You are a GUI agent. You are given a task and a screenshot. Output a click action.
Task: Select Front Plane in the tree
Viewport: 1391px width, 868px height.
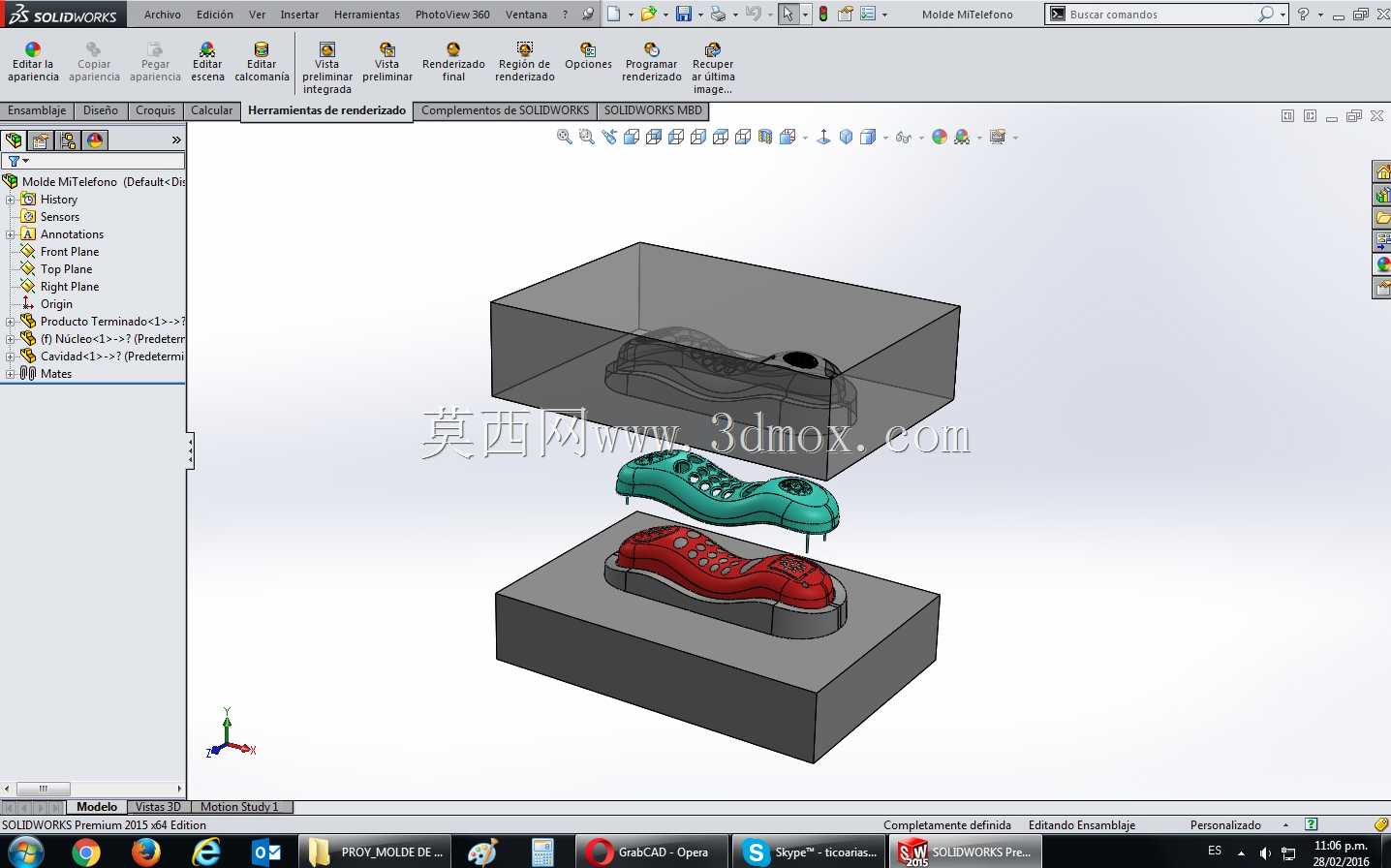pos(70,252)
